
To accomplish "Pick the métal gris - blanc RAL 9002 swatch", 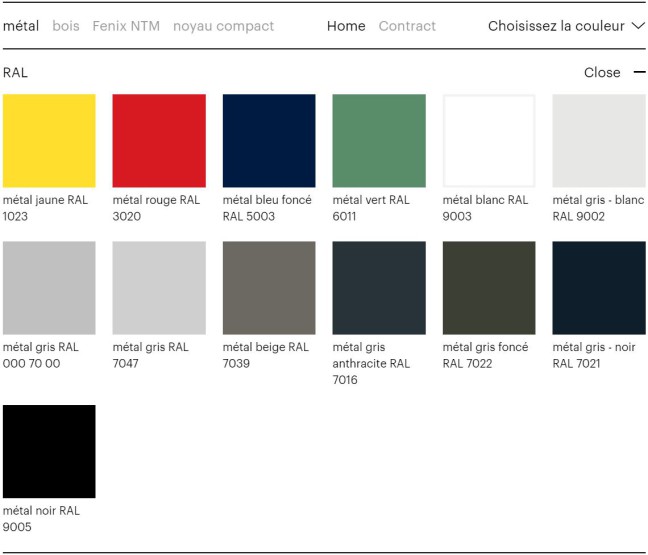I will [x=599, y=141].
